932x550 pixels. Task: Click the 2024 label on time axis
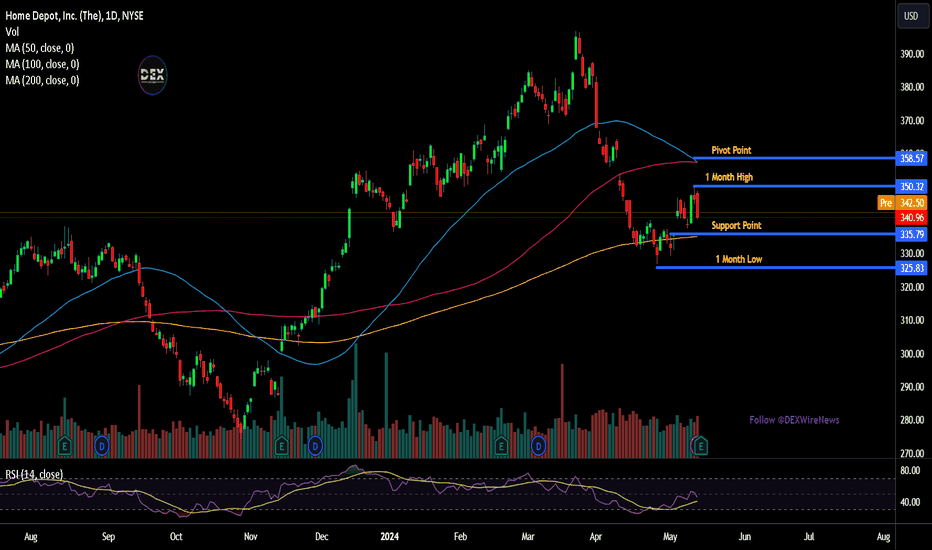(389, 536)
